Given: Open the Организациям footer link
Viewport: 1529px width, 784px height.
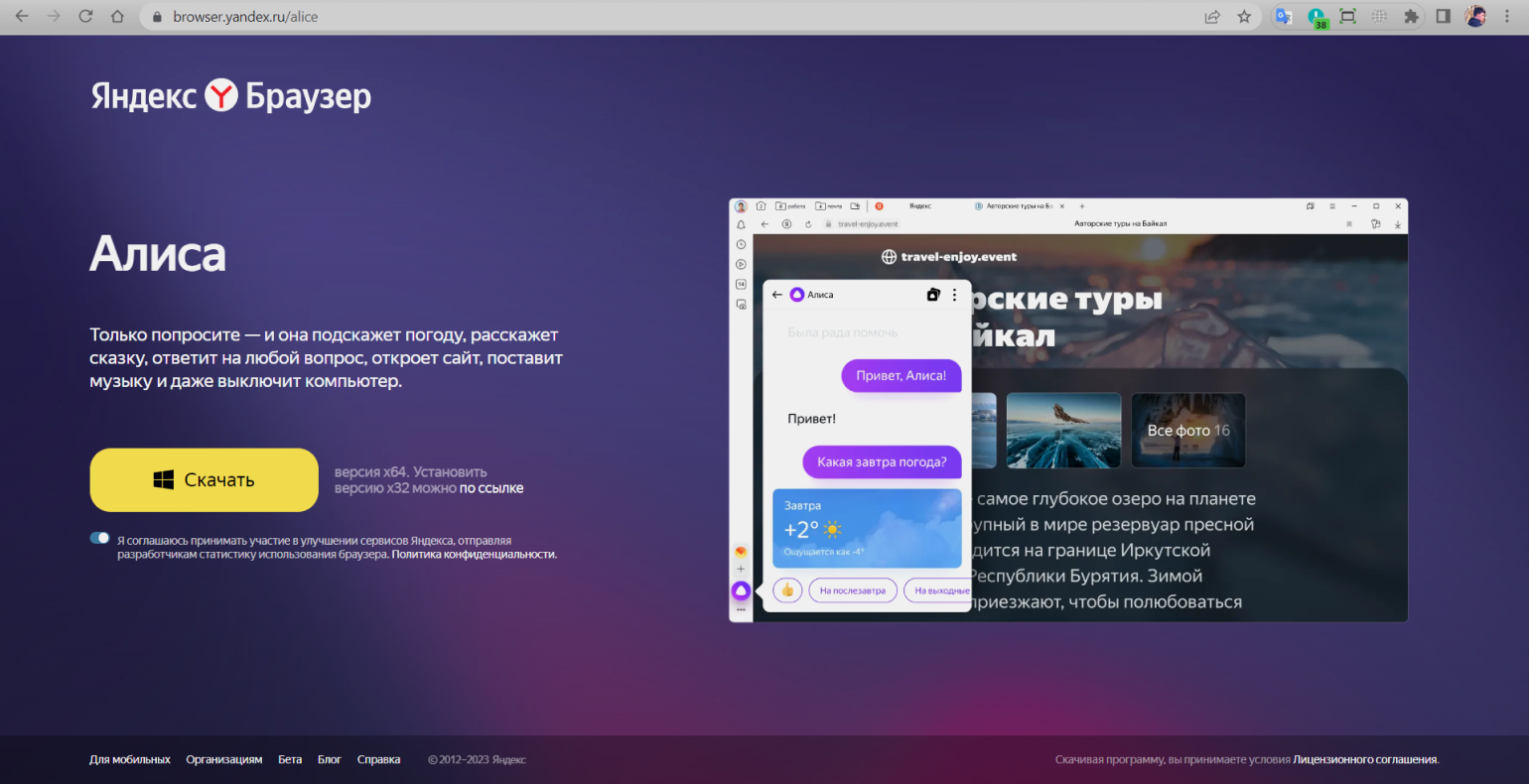Looking at the screenshot, I should 224,760.
